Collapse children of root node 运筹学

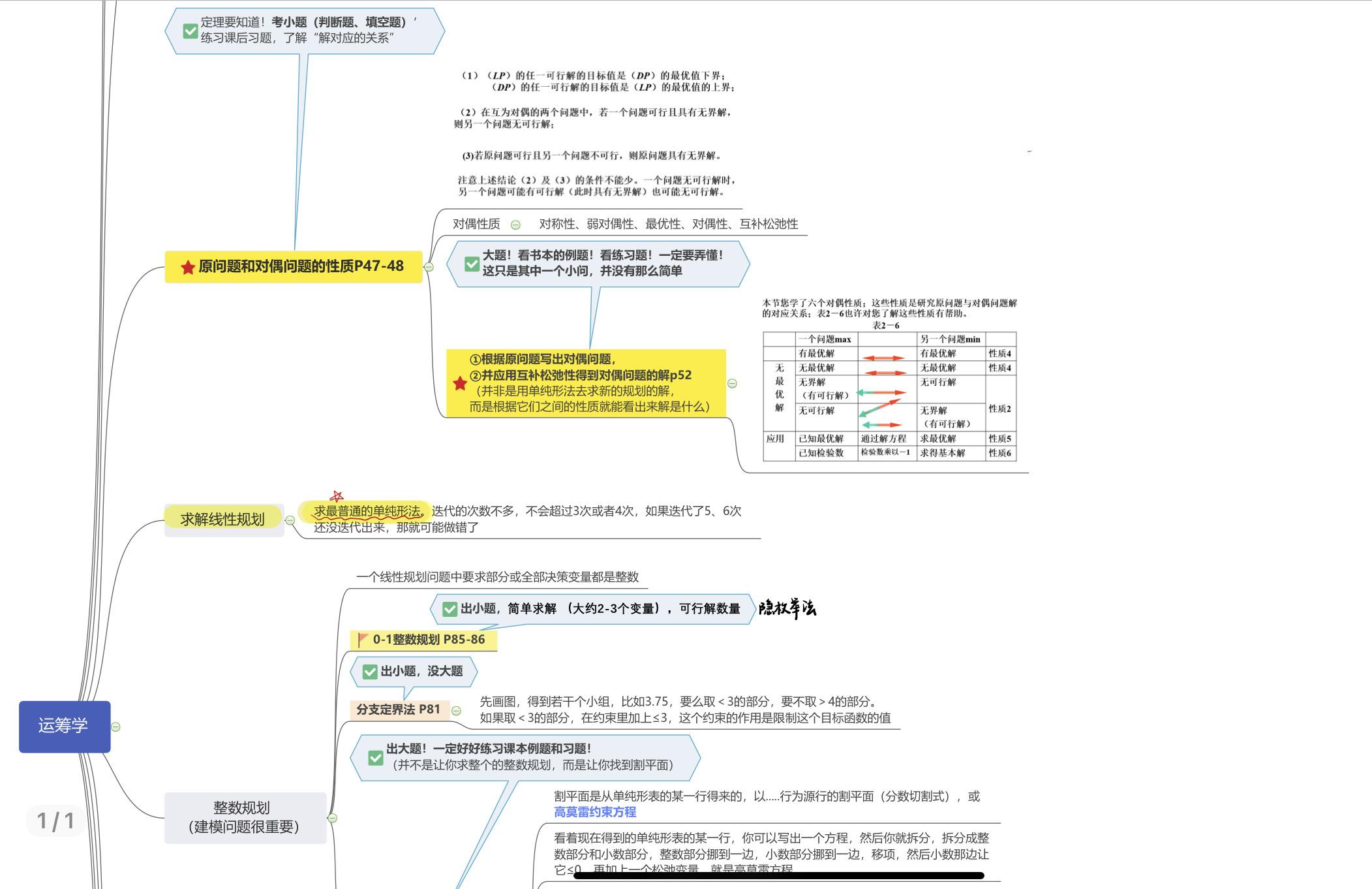[x=115, y=727]
